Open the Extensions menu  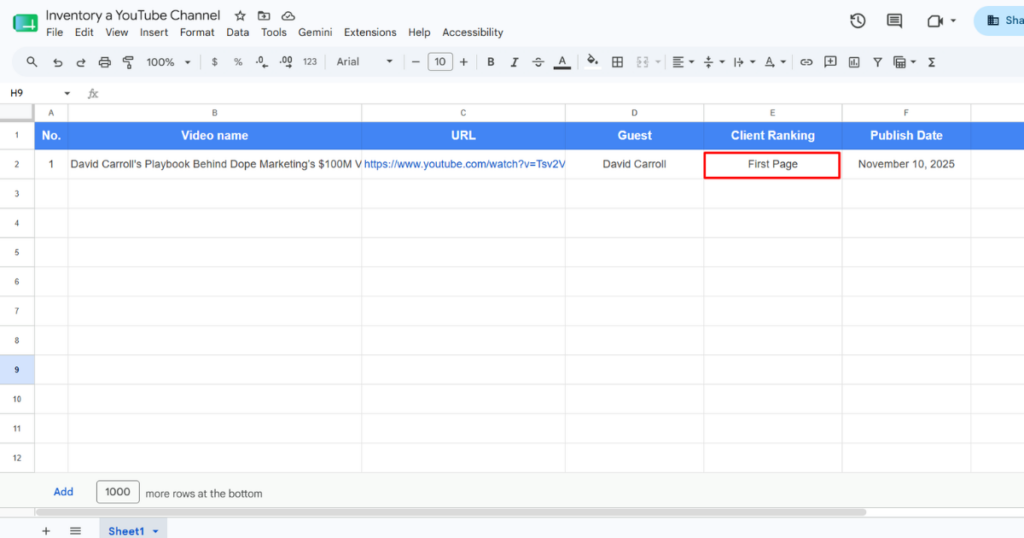coord(370,33)
